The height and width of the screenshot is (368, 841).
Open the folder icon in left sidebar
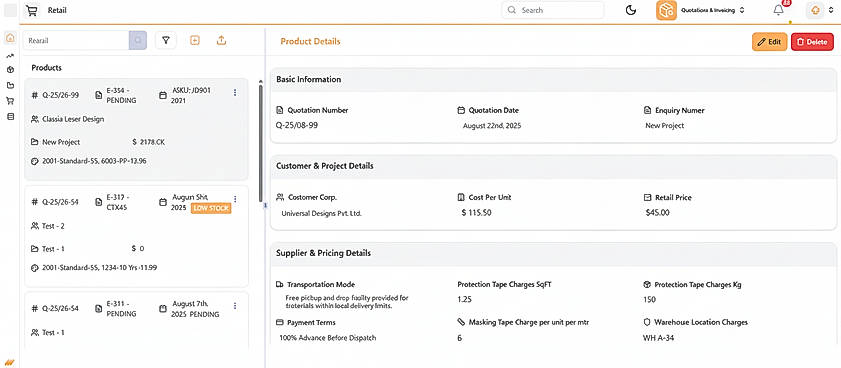[10, 85]
